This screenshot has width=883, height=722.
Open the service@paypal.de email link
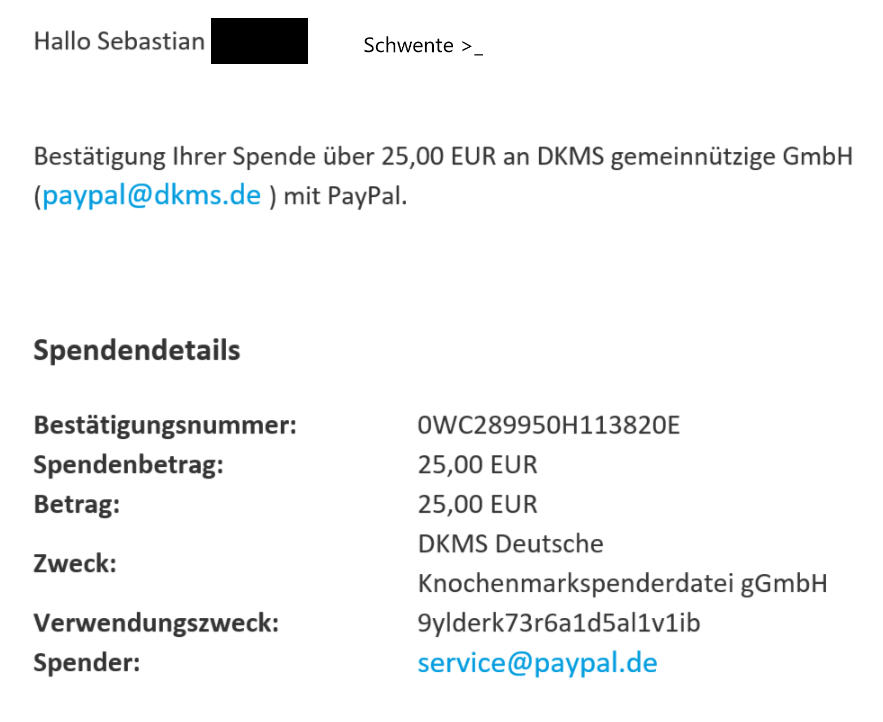click(x=537, y=663)
